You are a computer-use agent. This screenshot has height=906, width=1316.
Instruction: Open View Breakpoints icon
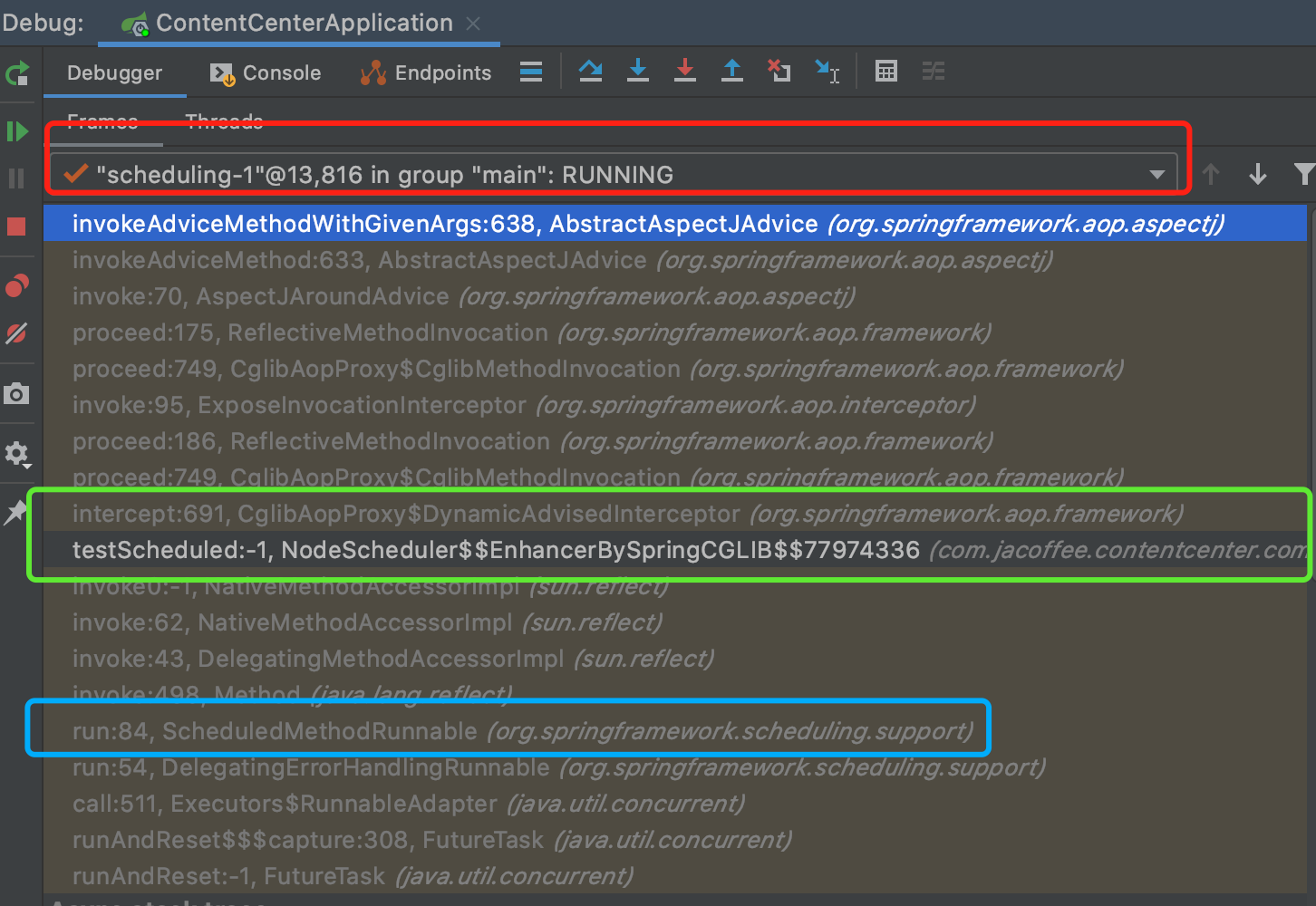17,286
